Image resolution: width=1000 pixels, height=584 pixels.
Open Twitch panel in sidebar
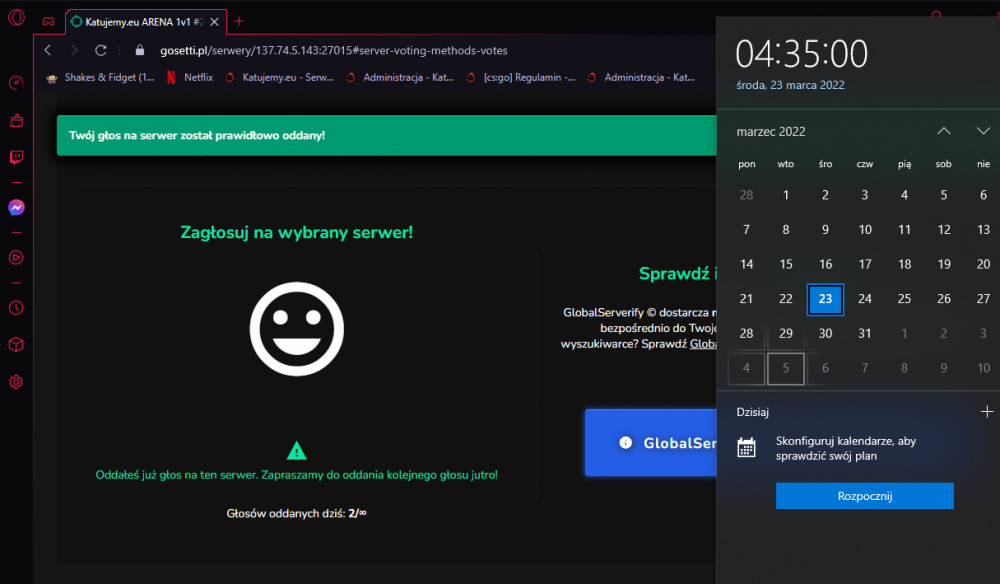point(16,157)
